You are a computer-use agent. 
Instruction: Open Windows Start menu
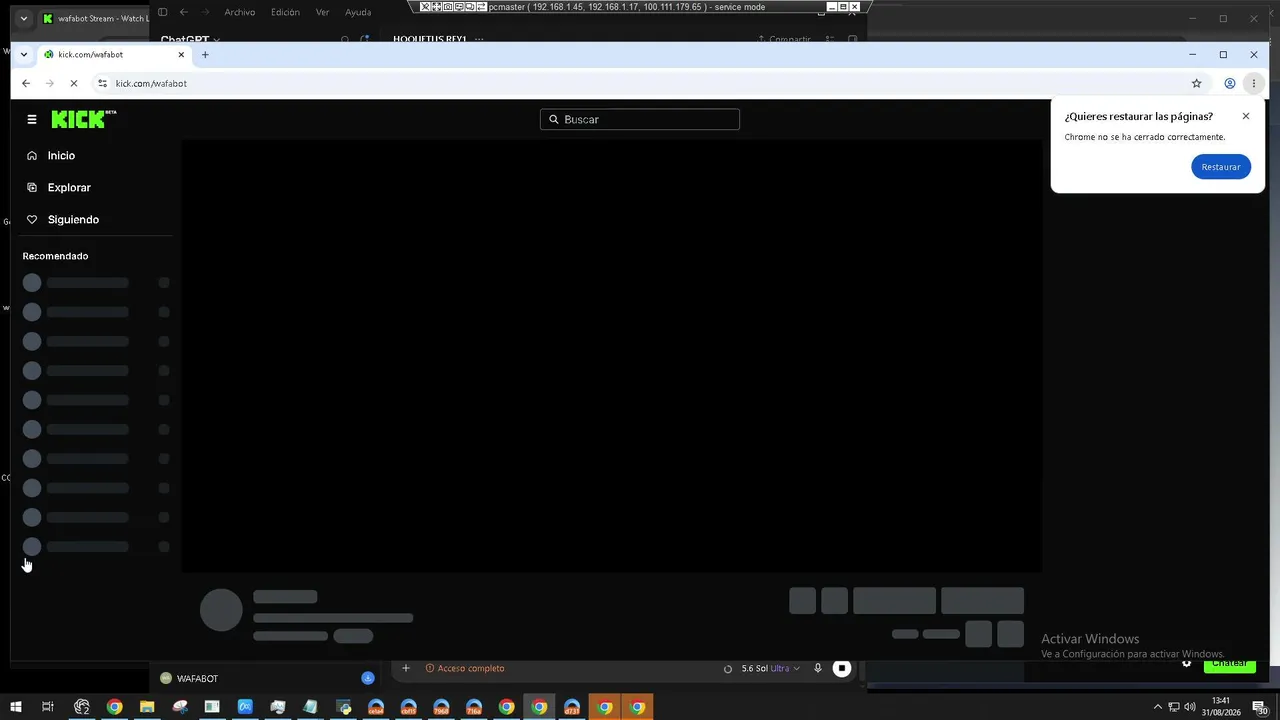point(16,707)
